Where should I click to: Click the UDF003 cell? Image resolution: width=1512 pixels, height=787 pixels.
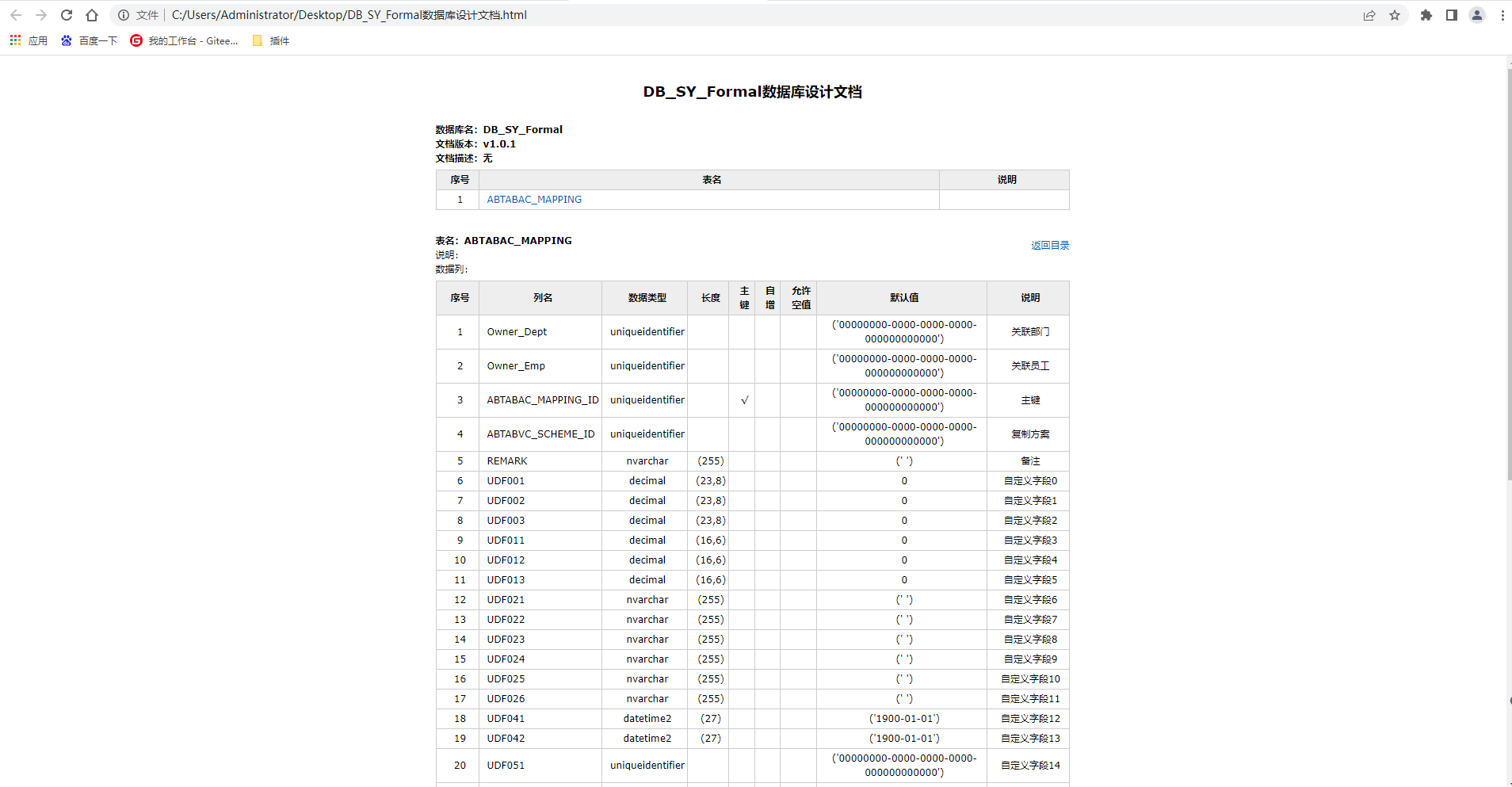540,521
